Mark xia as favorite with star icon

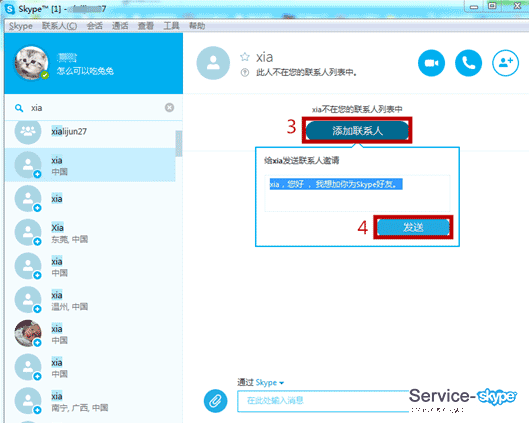[x=245, y=57]
